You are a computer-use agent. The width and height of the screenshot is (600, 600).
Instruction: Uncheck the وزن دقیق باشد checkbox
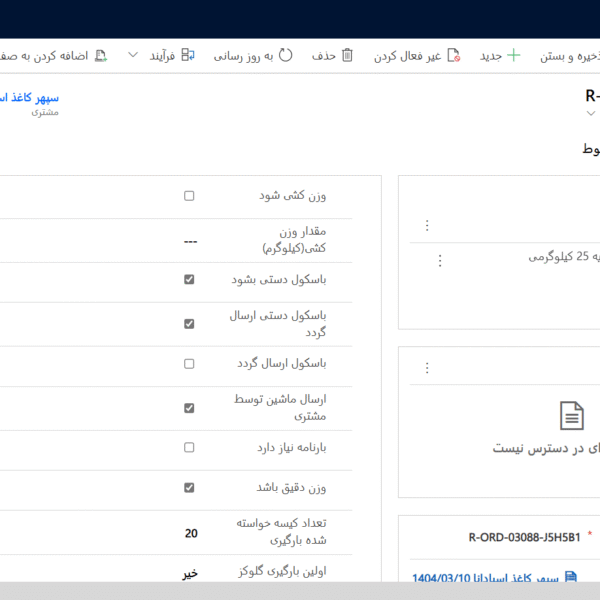point(189,488)
